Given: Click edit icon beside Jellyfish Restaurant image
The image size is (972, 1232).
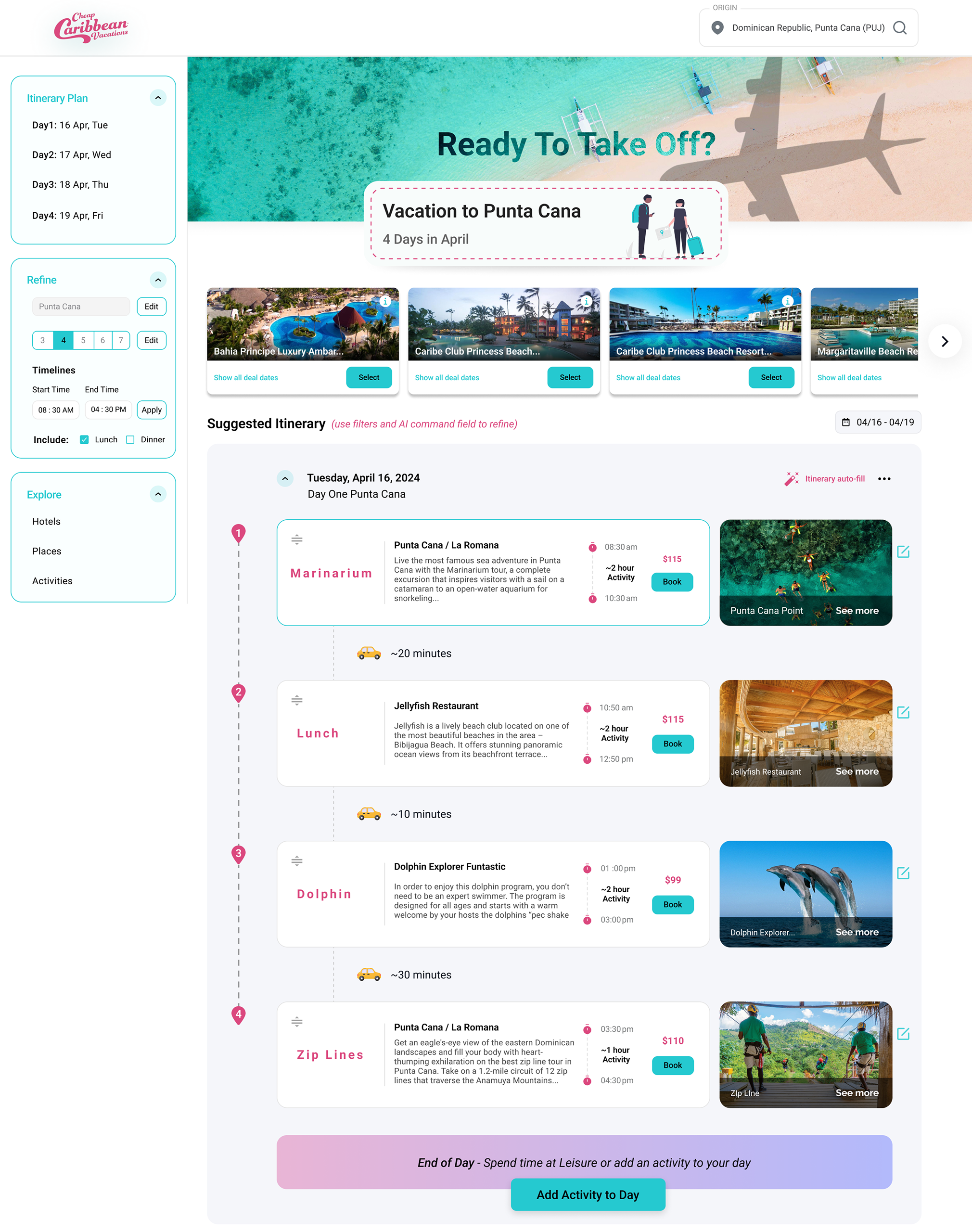Looking at the screenshot, I should point(903,712).
